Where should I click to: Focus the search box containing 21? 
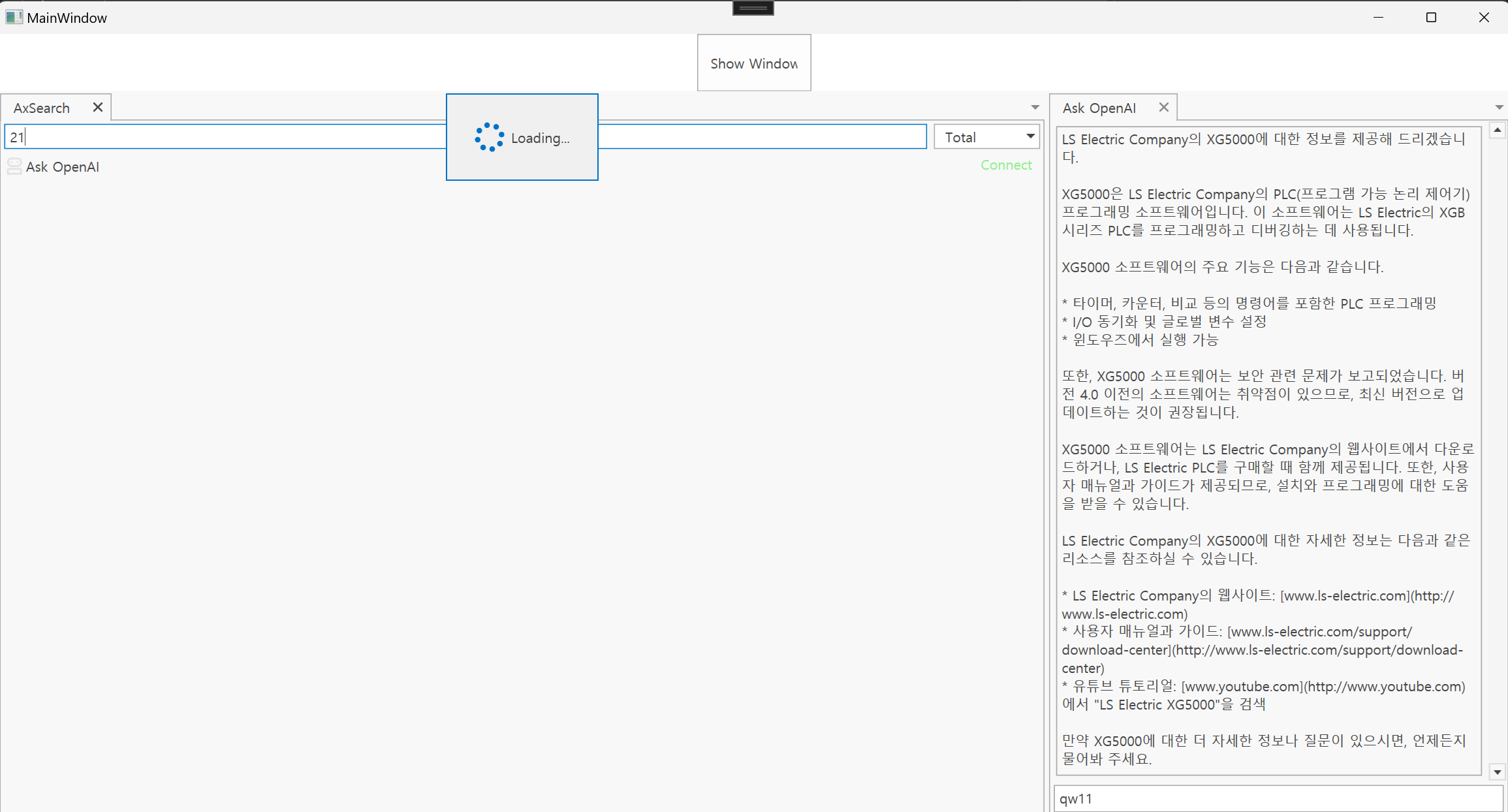click(x=222, y=137)
